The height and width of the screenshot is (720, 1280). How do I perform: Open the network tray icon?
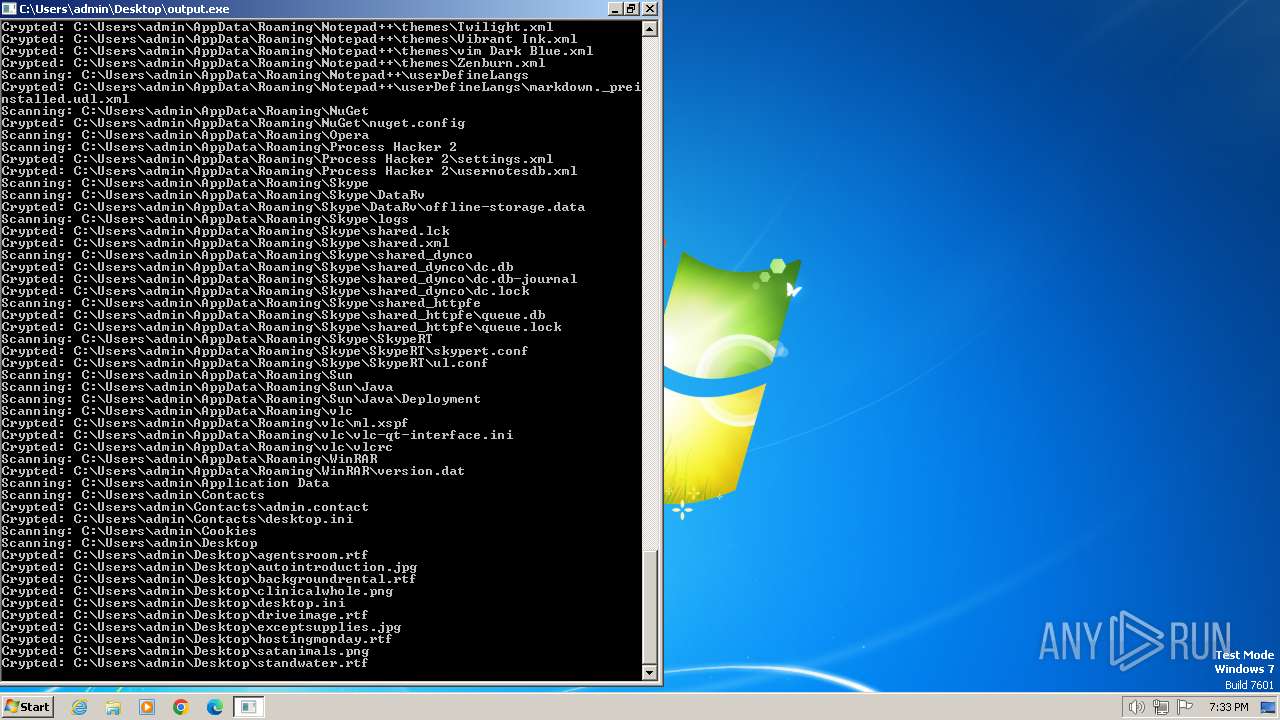tap(1161, 707)
